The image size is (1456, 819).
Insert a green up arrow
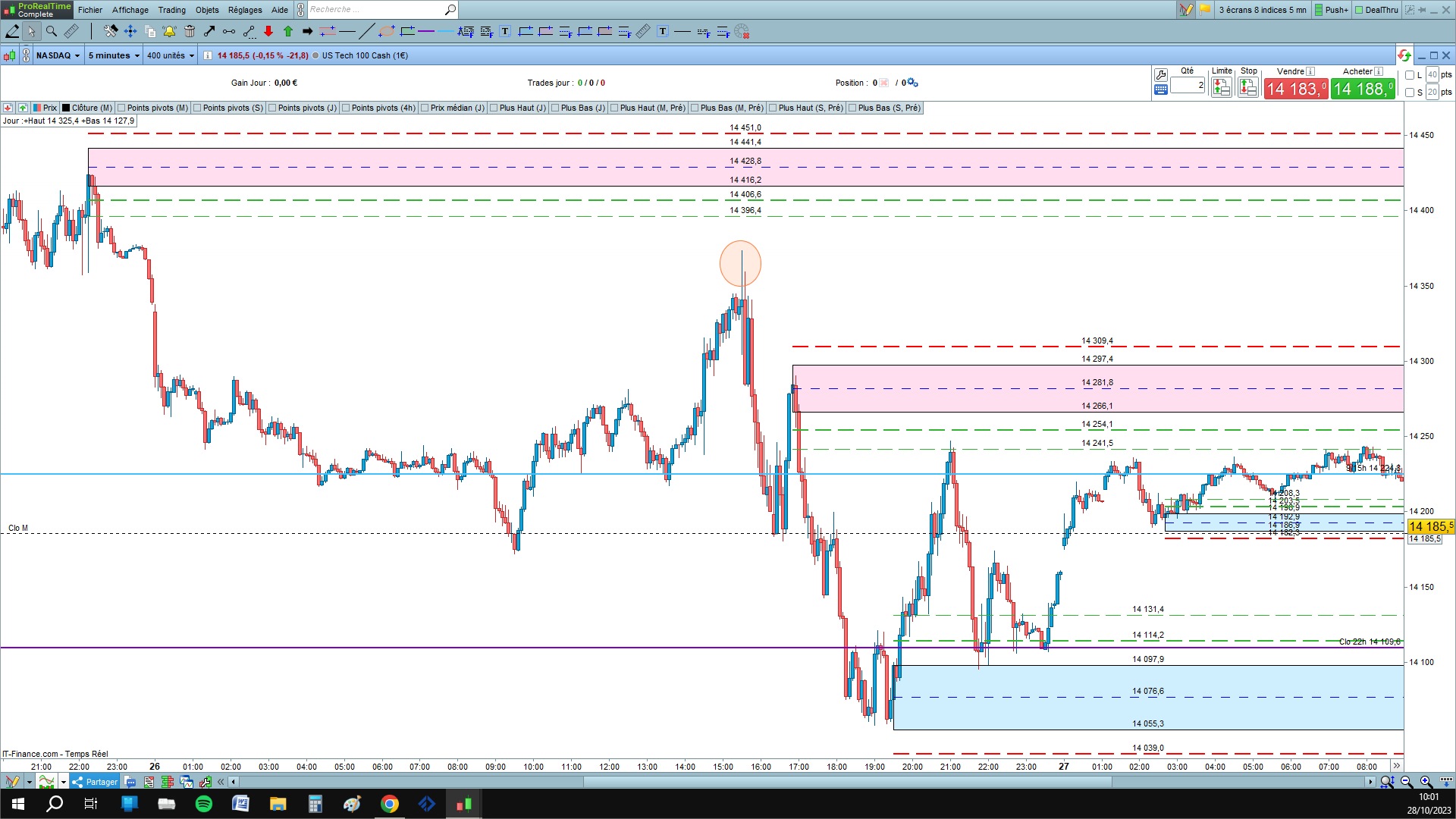288,31
